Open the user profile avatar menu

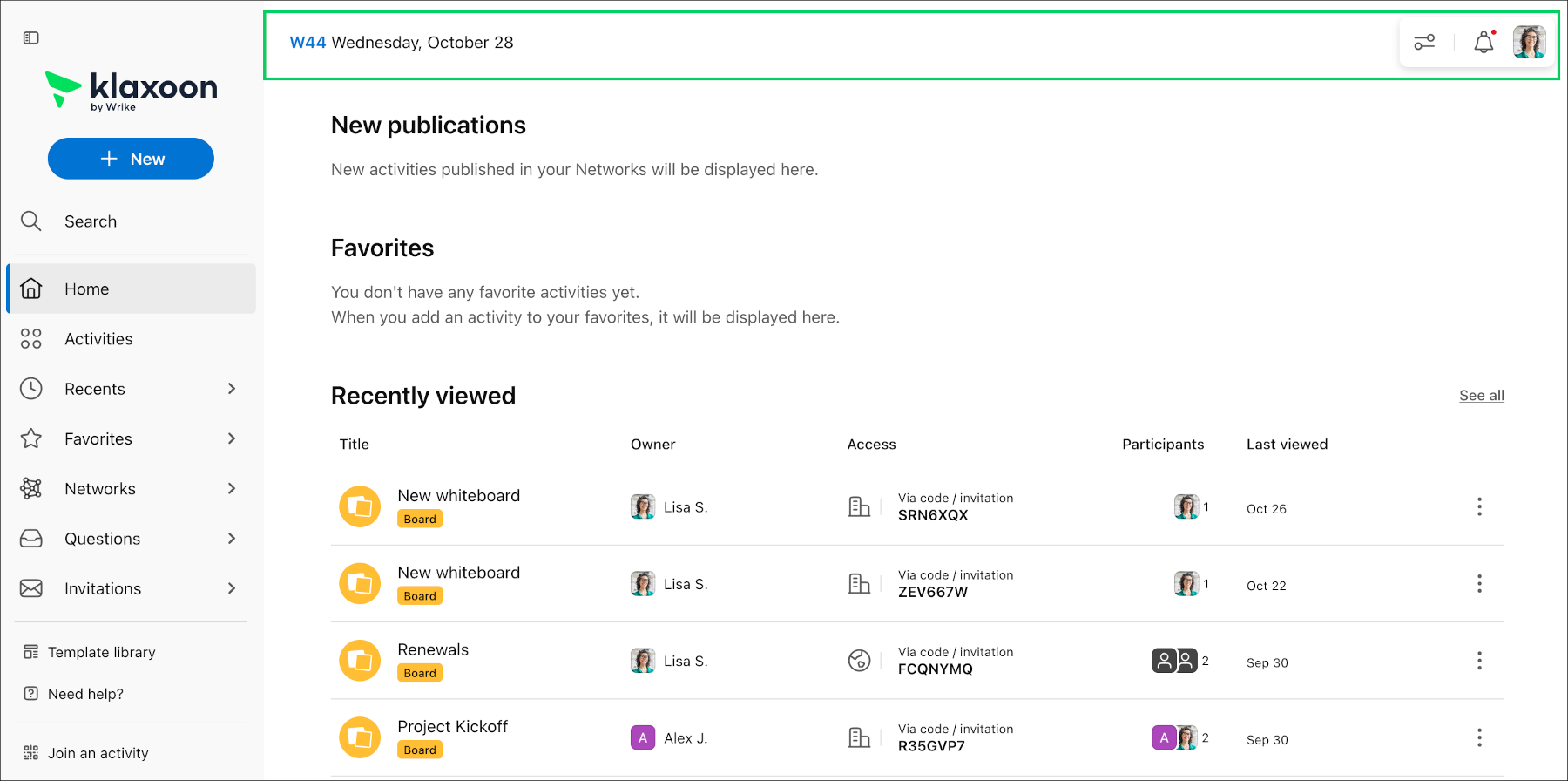[1529, 42]
